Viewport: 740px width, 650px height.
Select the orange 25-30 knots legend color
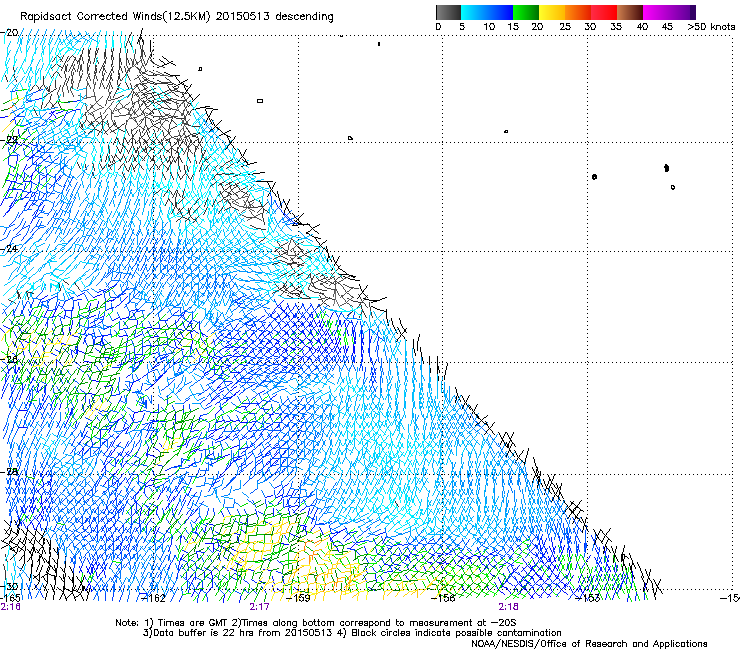(578, 12)
